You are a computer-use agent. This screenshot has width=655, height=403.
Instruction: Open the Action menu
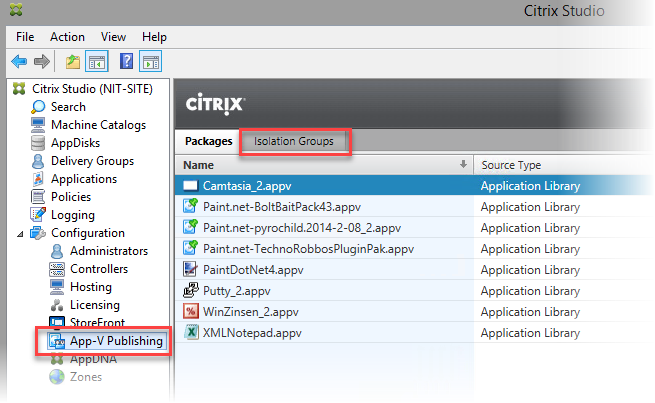67,37
